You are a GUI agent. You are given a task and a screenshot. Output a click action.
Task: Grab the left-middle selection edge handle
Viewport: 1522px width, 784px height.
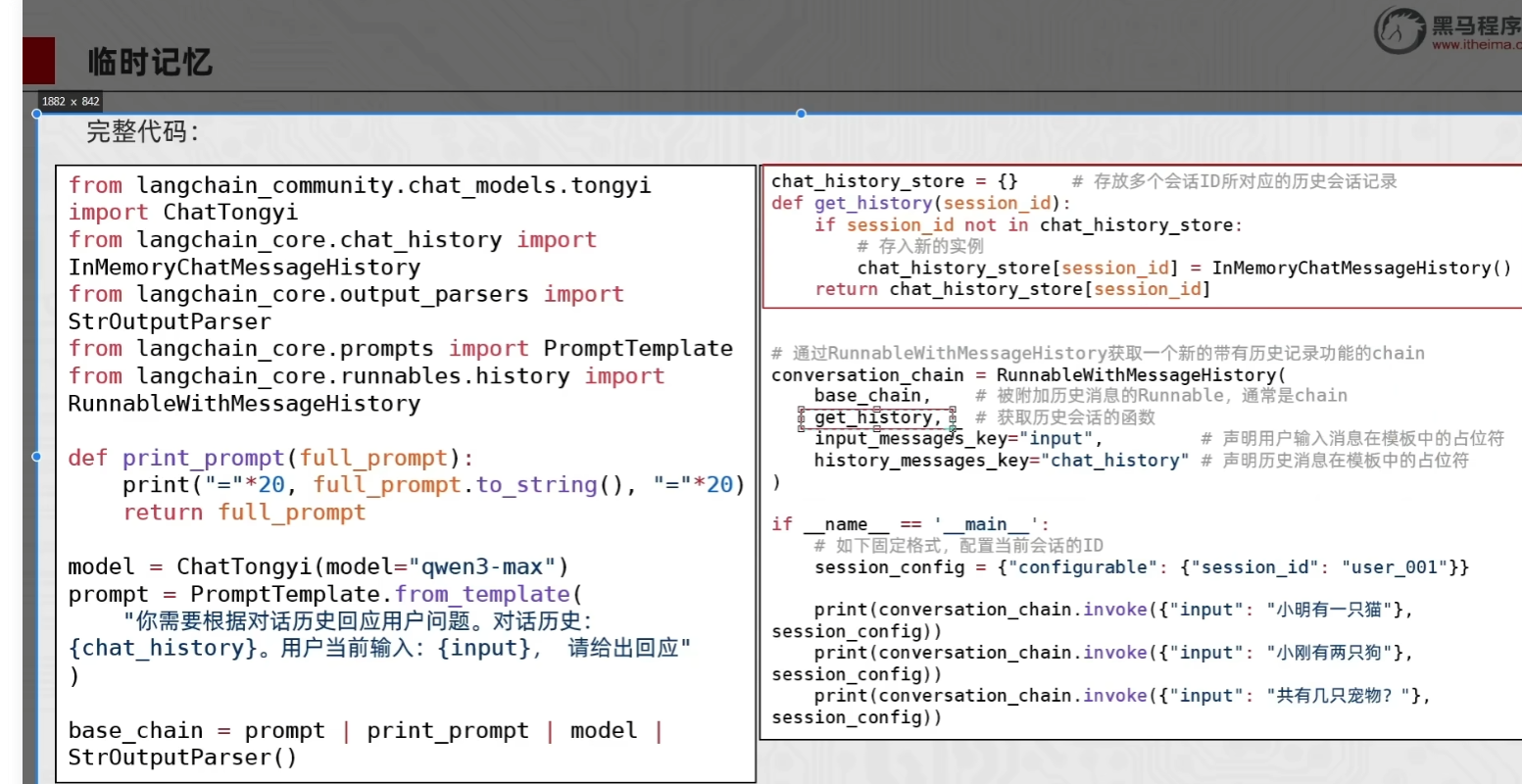click(37, 457)
